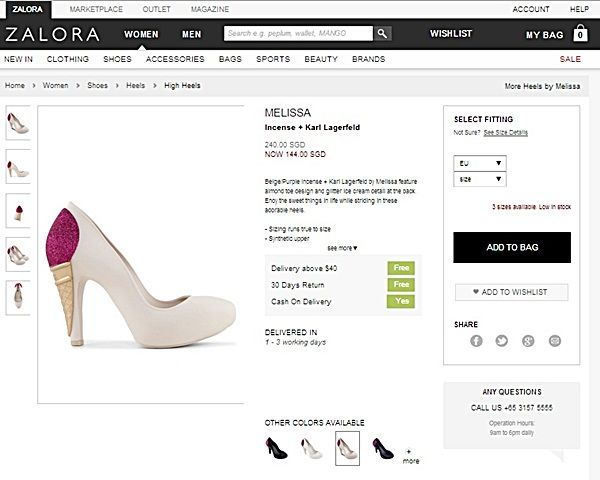The width and height of the screenshot is (600, 480).
Task: Go to Marketplace tab
Action: (96, 9)
